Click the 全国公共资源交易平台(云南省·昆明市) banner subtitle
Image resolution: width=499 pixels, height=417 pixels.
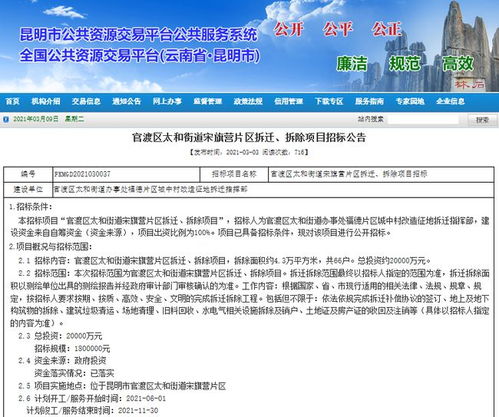tap(139, 55)
